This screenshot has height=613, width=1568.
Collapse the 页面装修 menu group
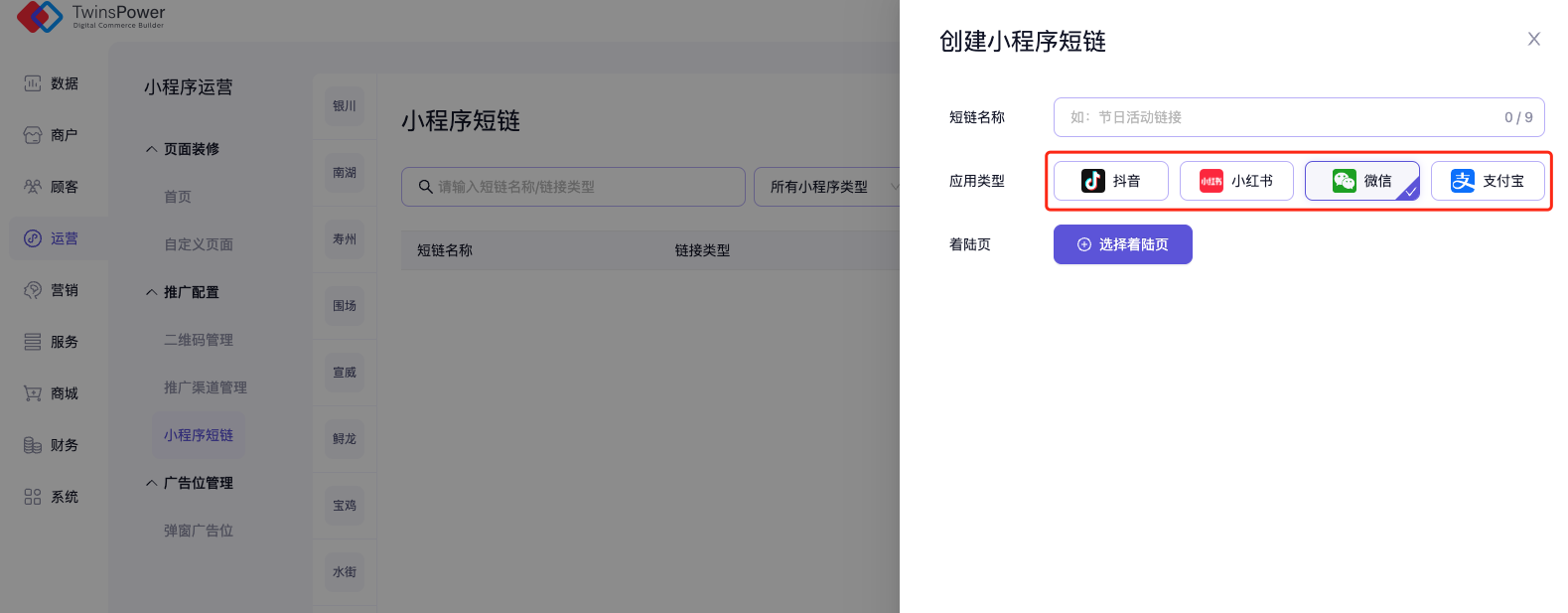coord(152,149)
